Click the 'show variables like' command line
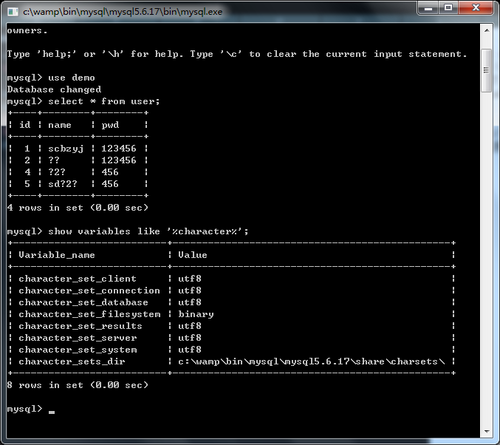Screen dimensions: 500x445 coord(128,231)
